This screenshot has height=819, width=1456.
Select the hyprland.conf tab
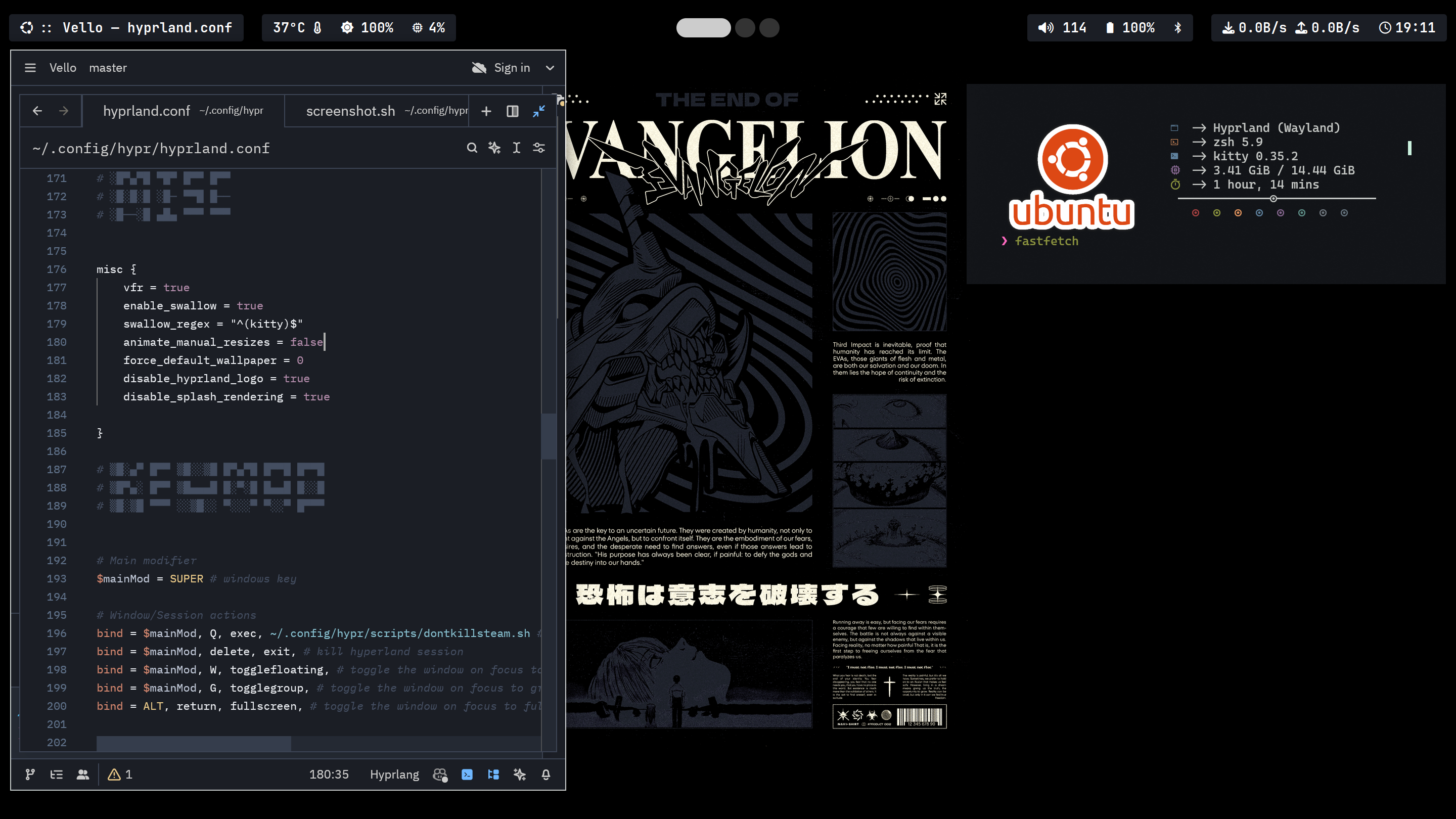[x=147, y=111]
